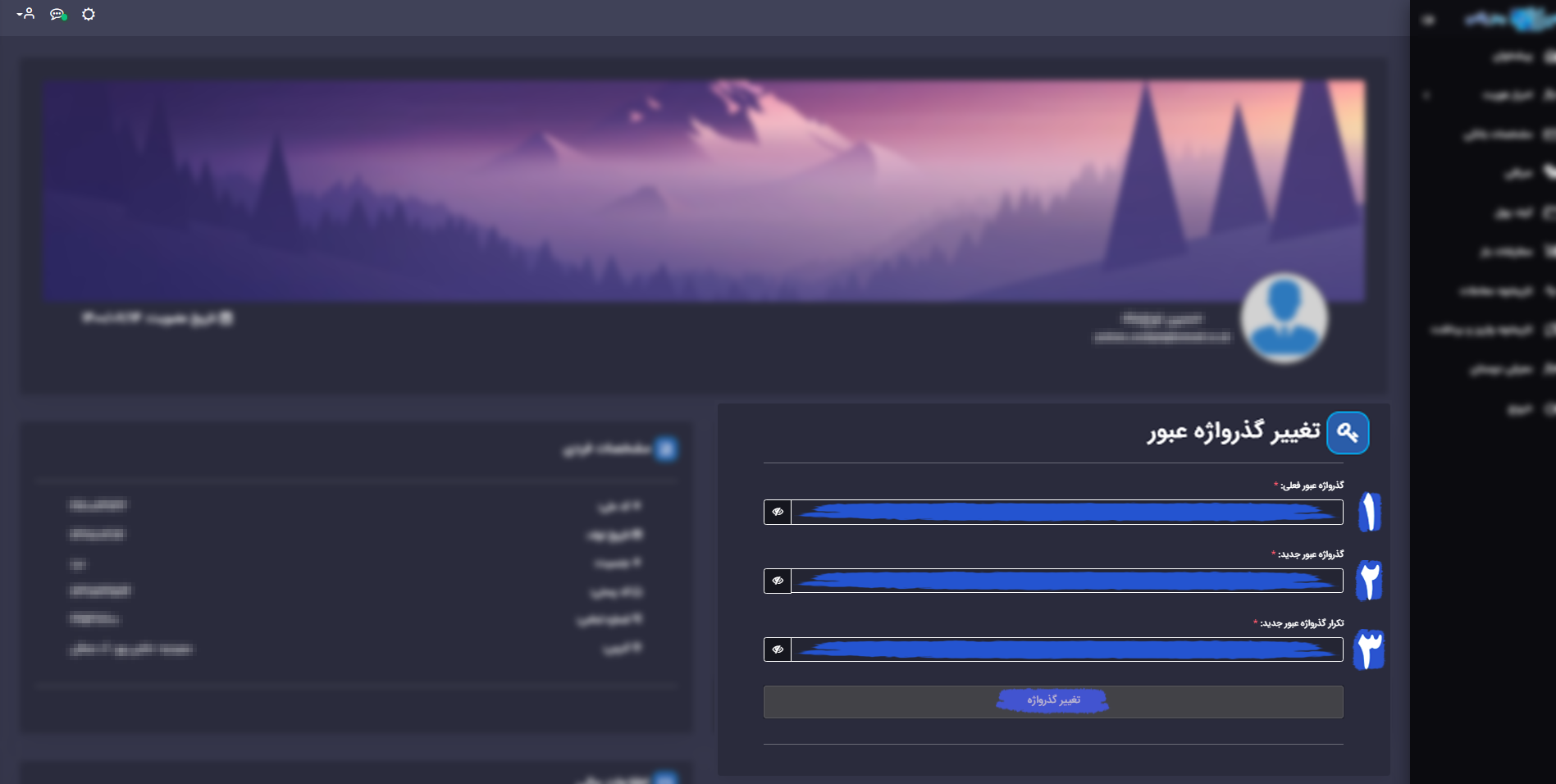The image size is (1556, 784).
Task: Click the تغییر گذرواژه submit button
Action: click(x=1053, y=702)
